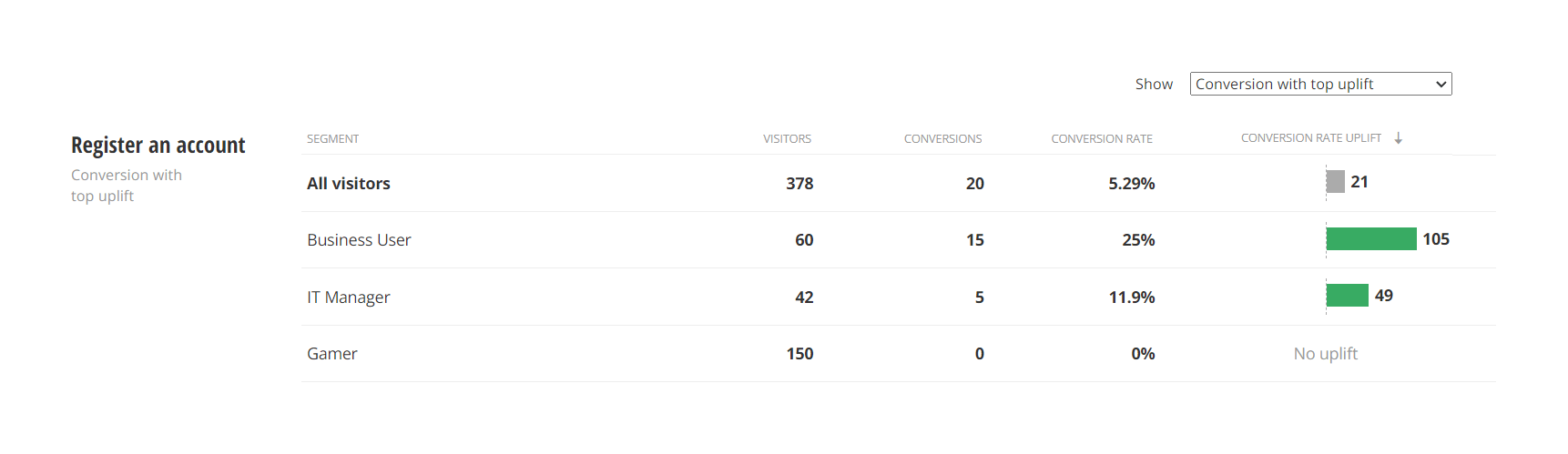Select the All visitors segment row

click(348, 184)
